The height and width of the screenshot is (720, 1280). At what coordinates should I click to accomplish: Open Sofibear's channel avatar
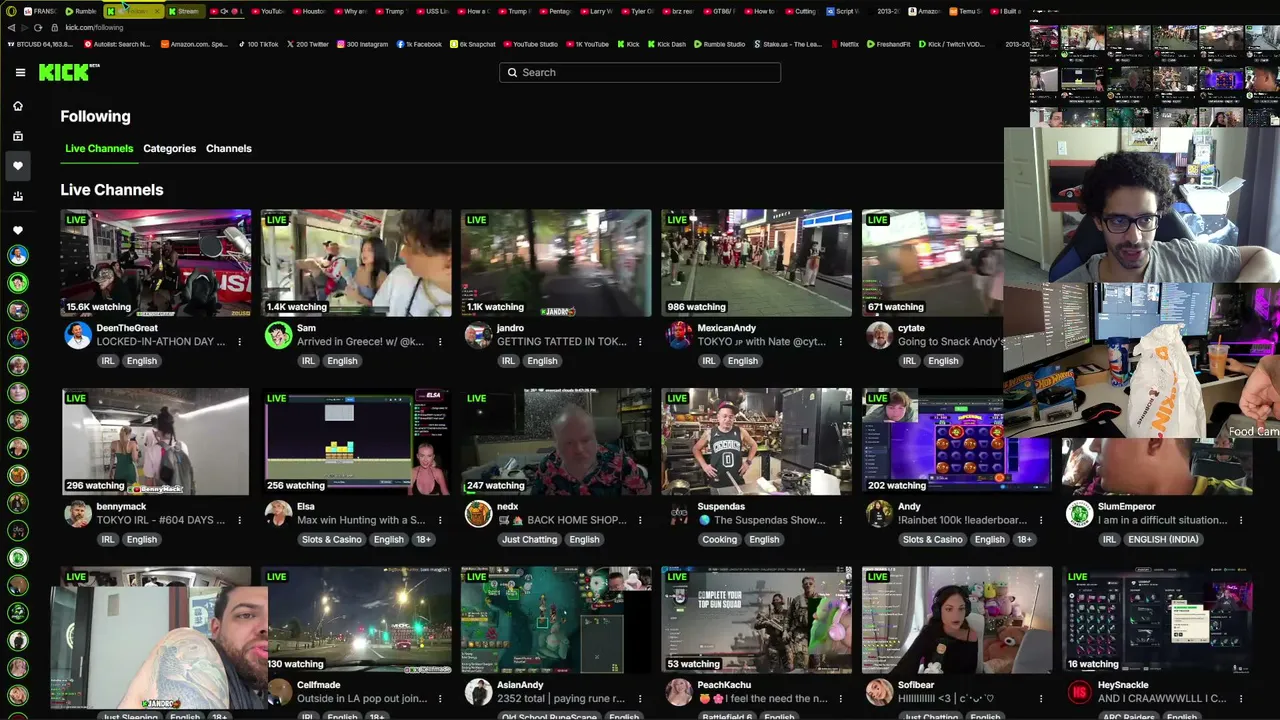coord(879,692)
